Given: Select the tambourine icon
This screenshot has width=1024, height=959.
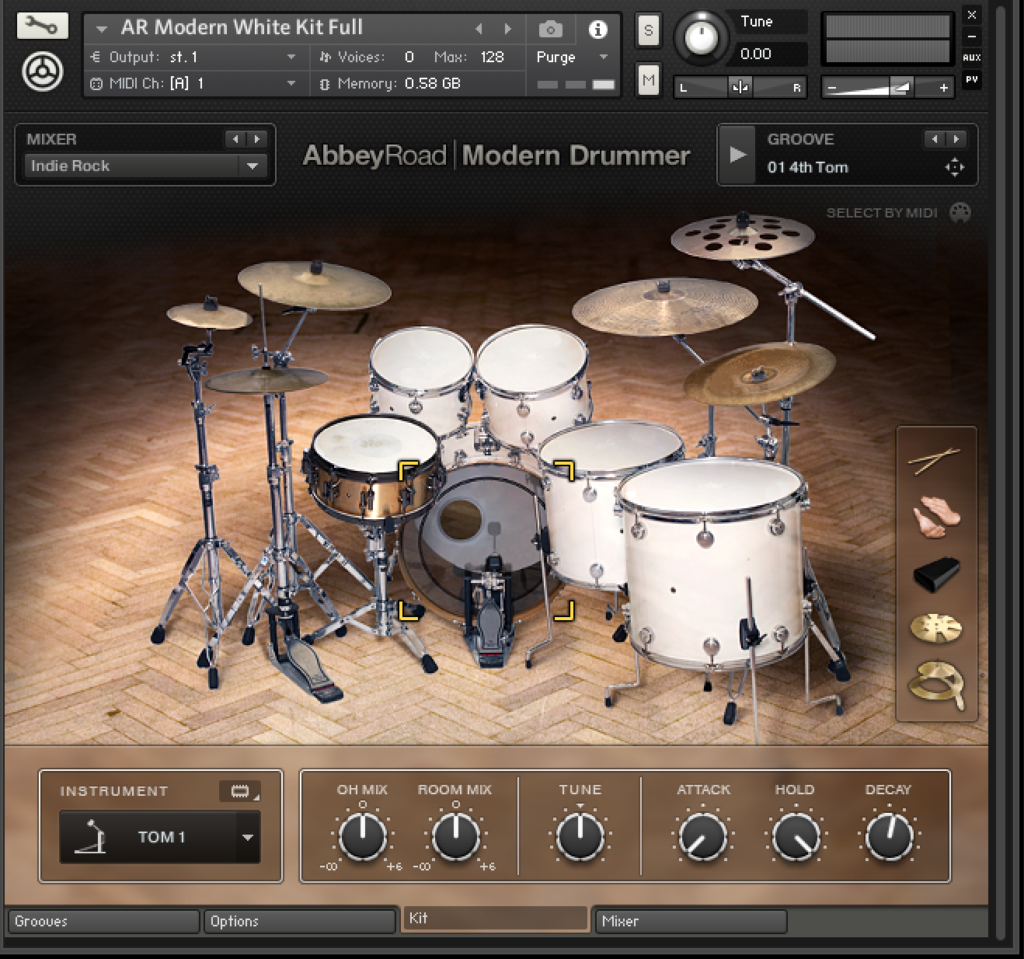Looking at the screenshot, I should (936, 685).
